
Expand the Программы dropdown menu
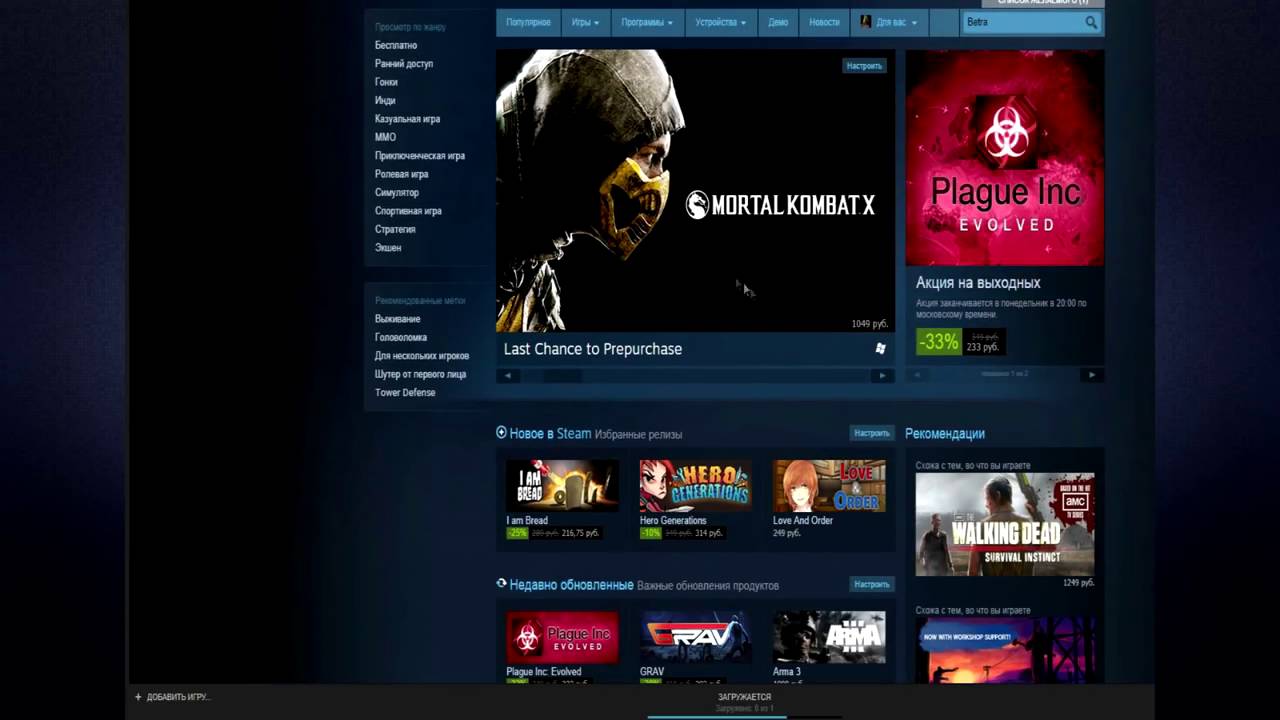tap(647, 22)
